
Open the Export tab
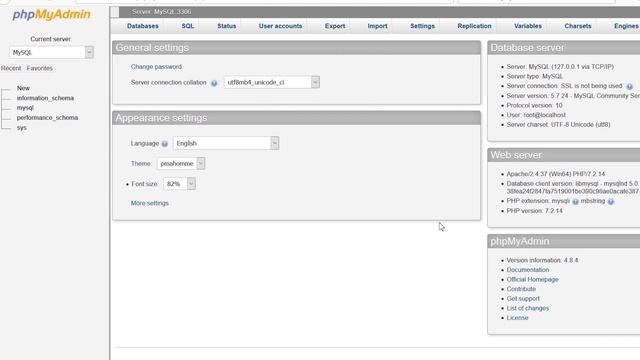click(x=335, y=26)
